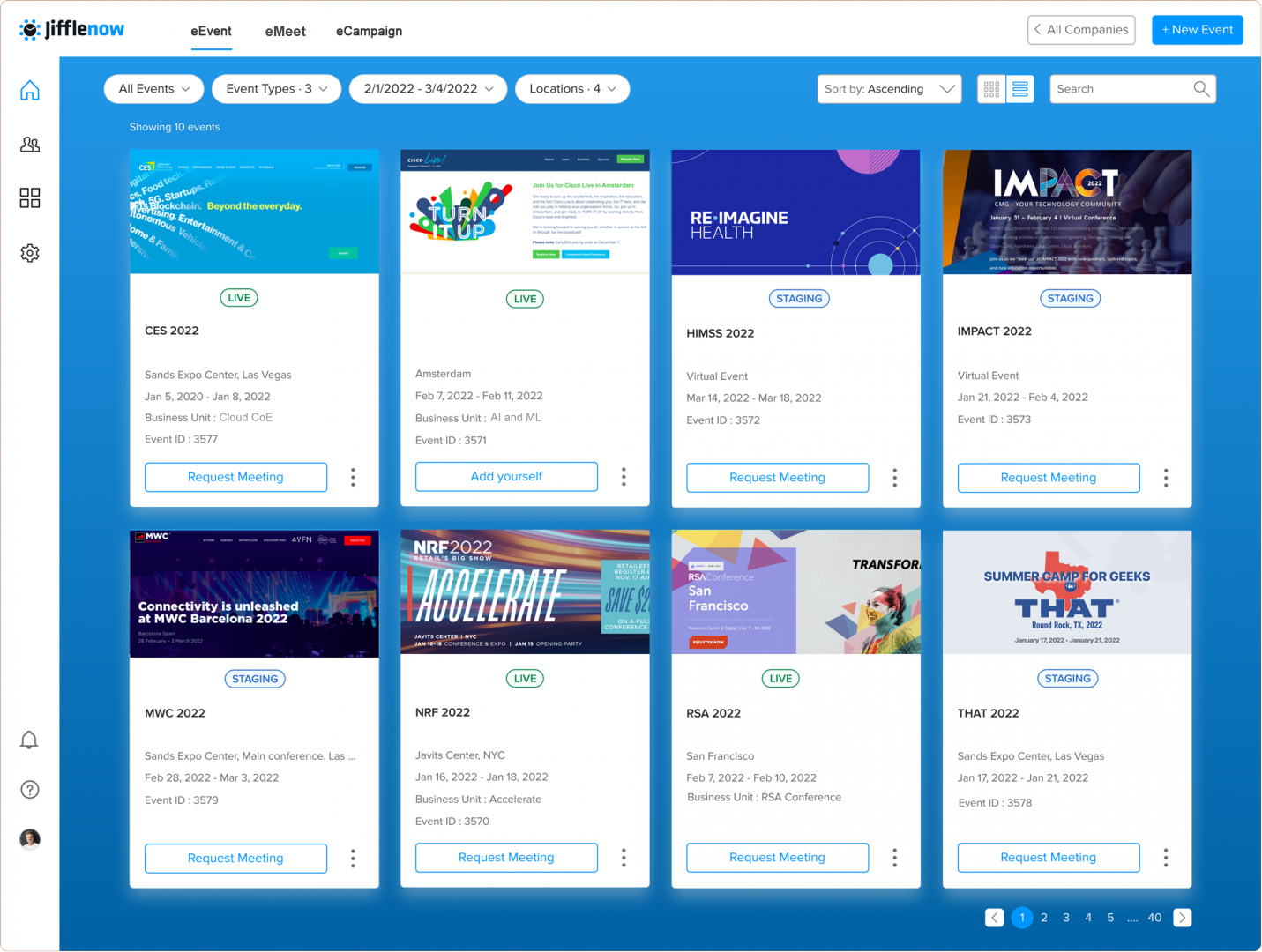Switch to the eEvent tab

tap(211, 31)
